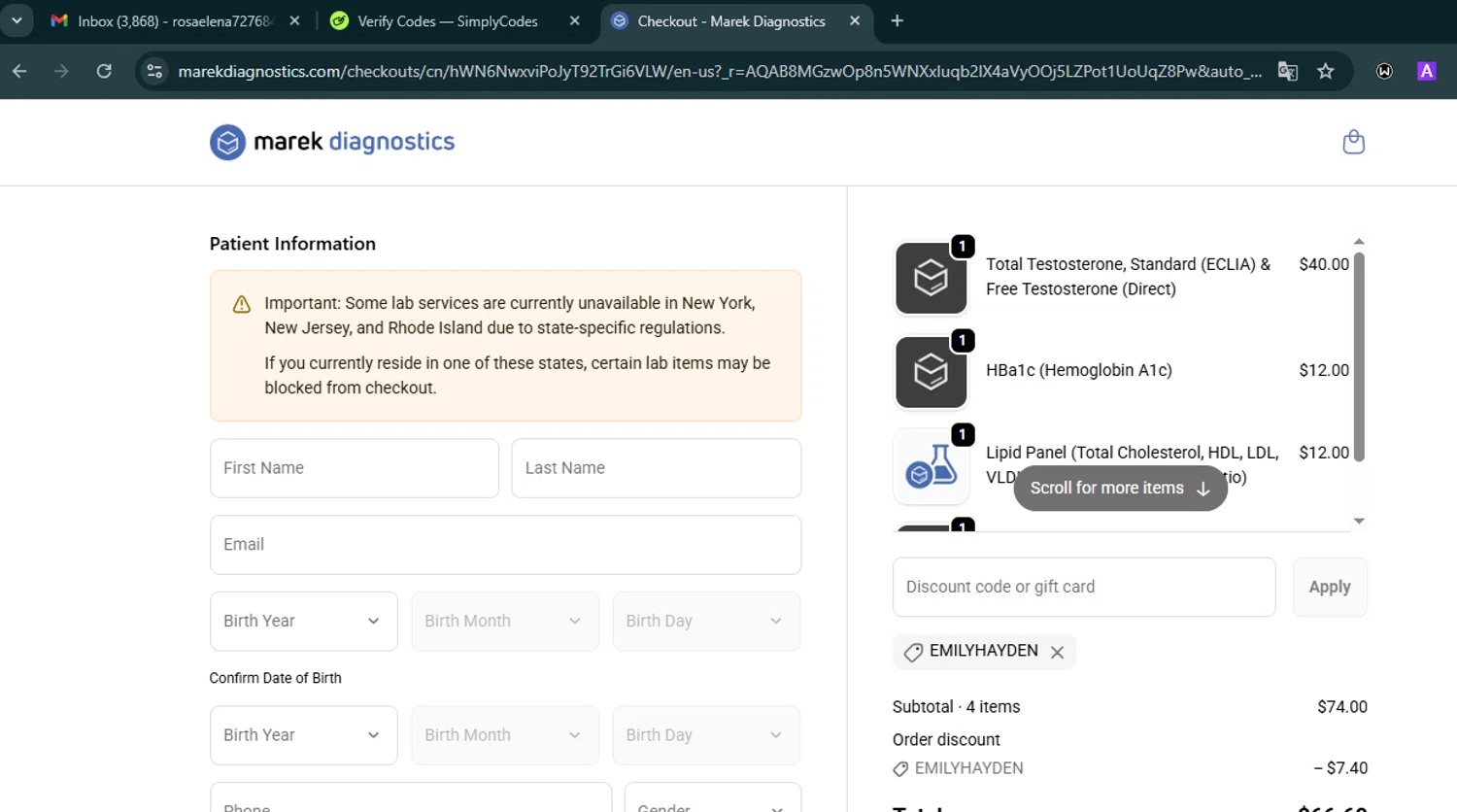This screenshot has width=1457, height=812.
Task: Close the Verify Codes SimplyCodes tab
Action: click(574, 20)
